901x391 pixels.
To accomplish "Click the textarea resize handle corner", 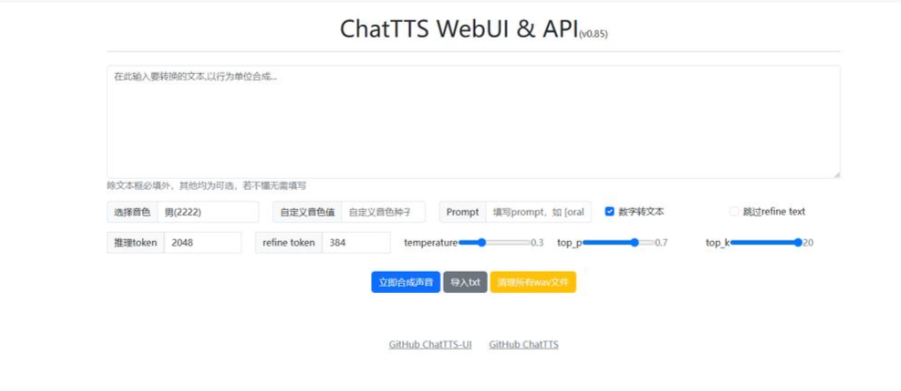I will [x=837, y=174].
